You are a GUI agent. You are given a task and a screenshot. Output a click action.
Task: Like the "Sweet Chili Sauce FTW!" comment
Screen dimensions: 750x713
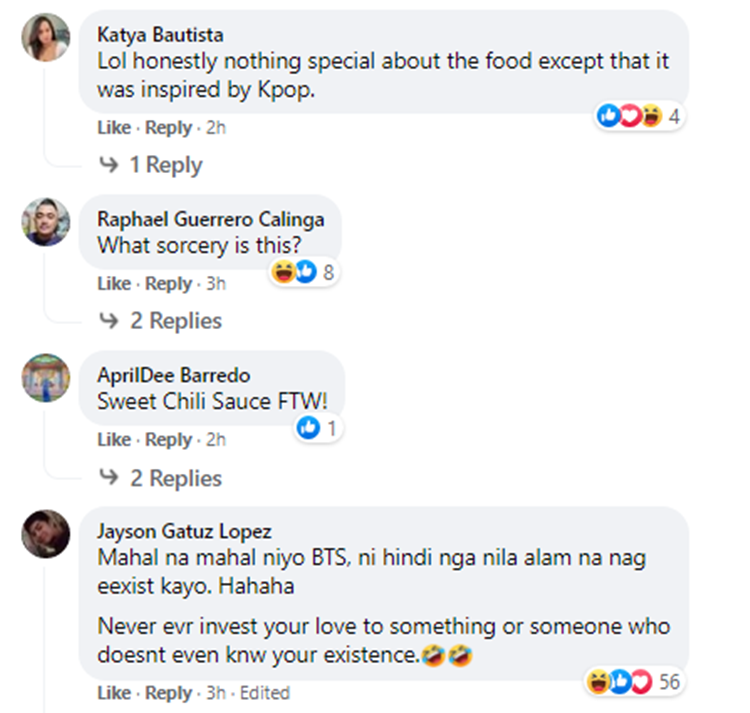[114, 440]
